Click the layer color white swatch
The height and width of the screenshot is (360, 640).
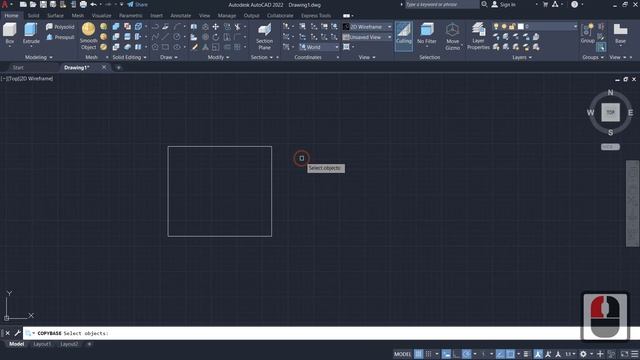[520, 27]
